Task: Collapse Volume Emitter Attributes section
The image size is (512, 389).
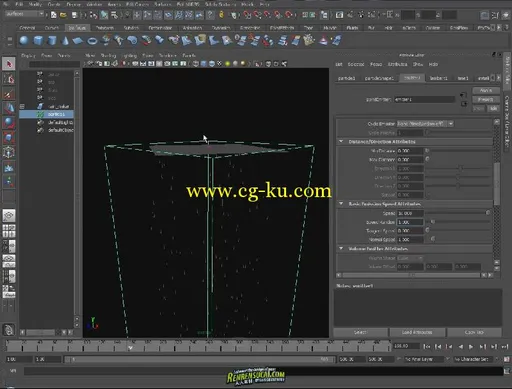Action: point(341,249)
